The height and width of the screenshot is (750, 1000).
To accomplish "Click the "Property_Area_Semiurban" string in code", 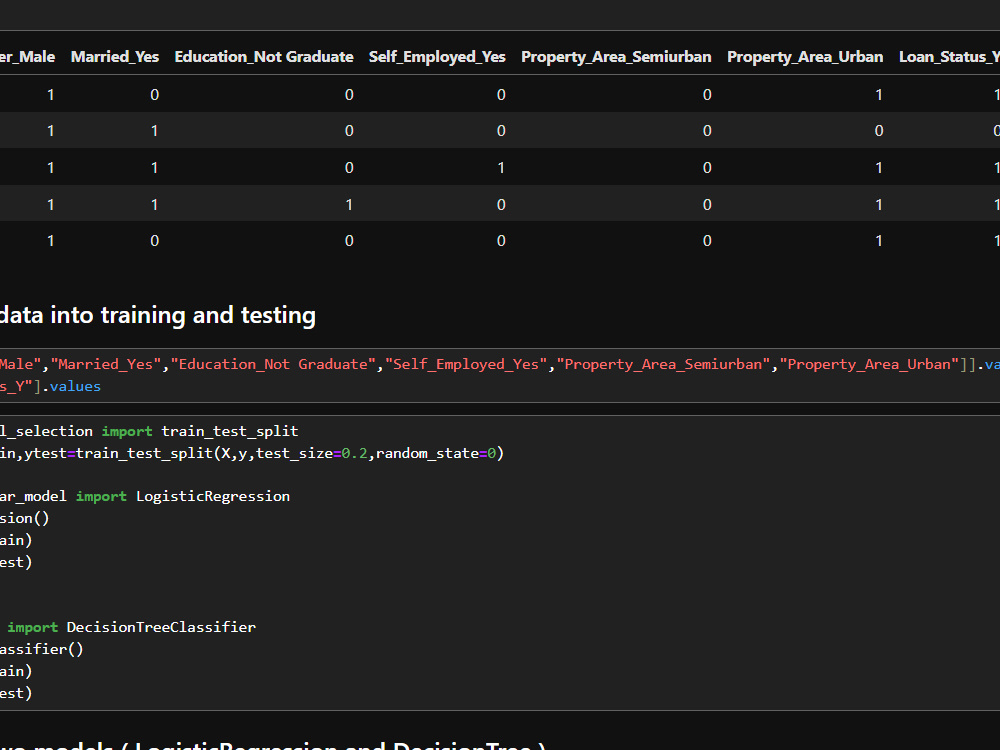I will pyautogui.click(x=663, y=364).
